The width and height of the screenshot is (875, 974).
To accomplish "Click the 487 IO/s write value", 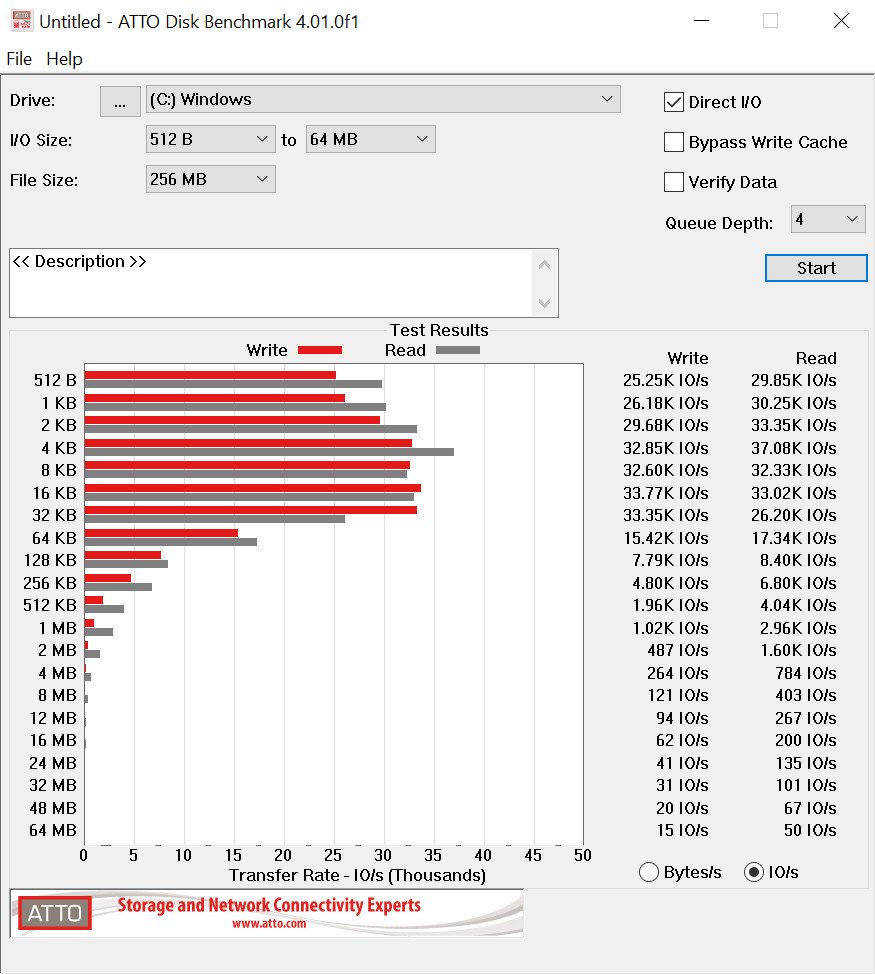I will click(678, 650).
